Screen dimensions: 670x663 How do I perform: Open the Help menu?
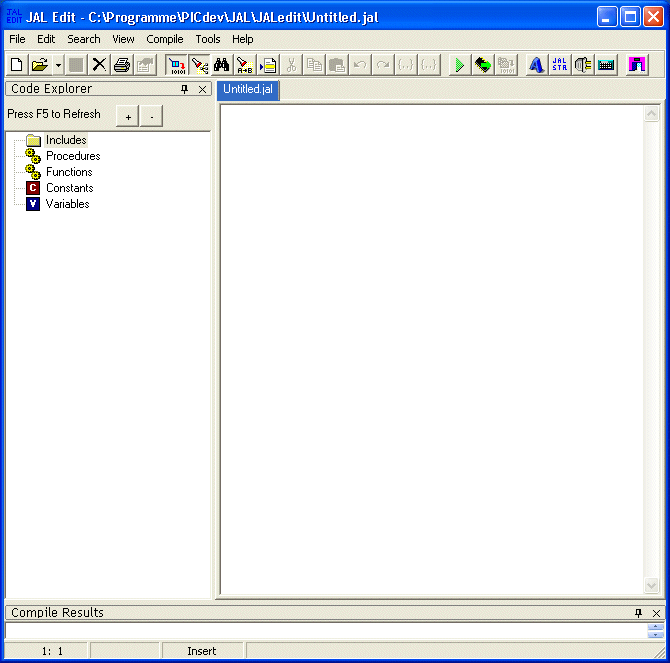tap(242, 39)
